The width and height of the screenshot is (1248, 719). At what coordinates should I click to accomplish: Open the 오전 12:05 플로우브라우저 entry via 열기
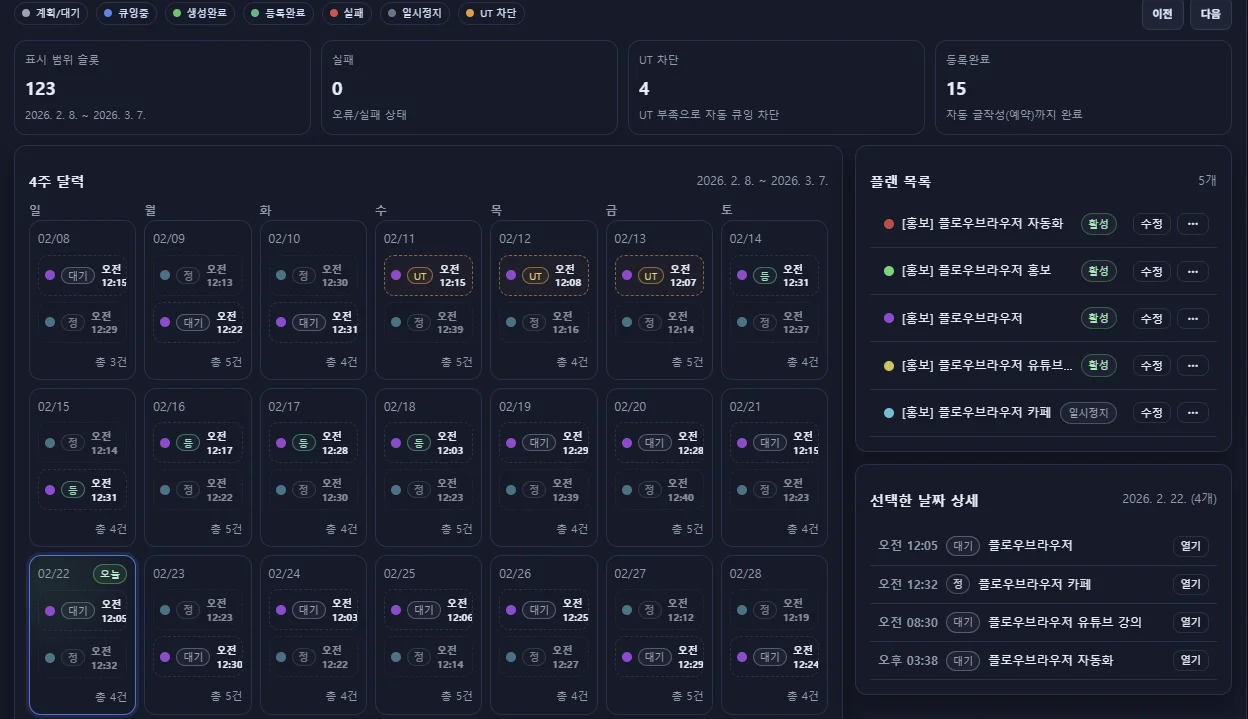tap(1190, 546)
